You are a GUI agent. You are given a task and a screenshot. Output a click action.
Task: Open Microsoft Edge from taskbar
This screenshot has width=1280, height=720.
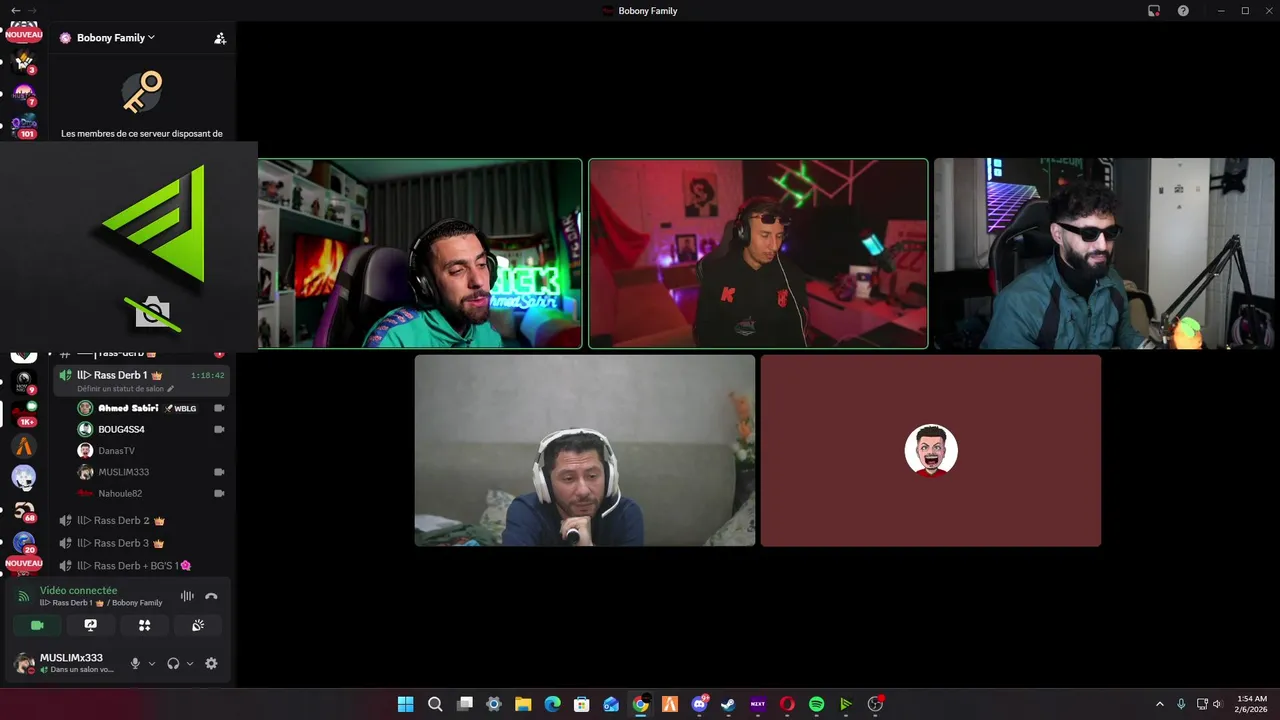point(552,704)
